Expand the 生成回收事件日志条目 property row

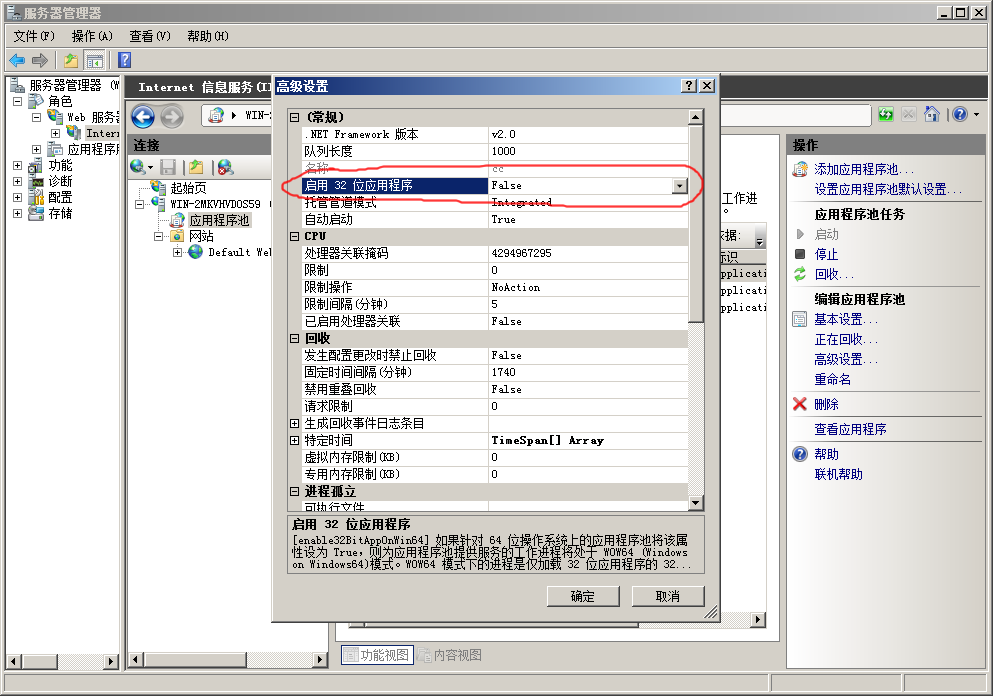[x=294, y=423]
